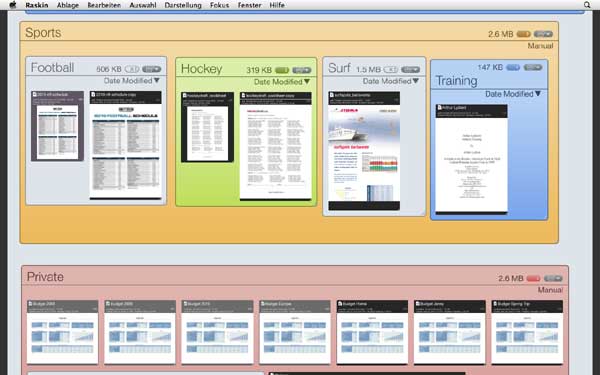Click the orange color label pill of Sports
The height and width of the screenshot is (375, 600).
pyautogui.click(x=523, y=34)
